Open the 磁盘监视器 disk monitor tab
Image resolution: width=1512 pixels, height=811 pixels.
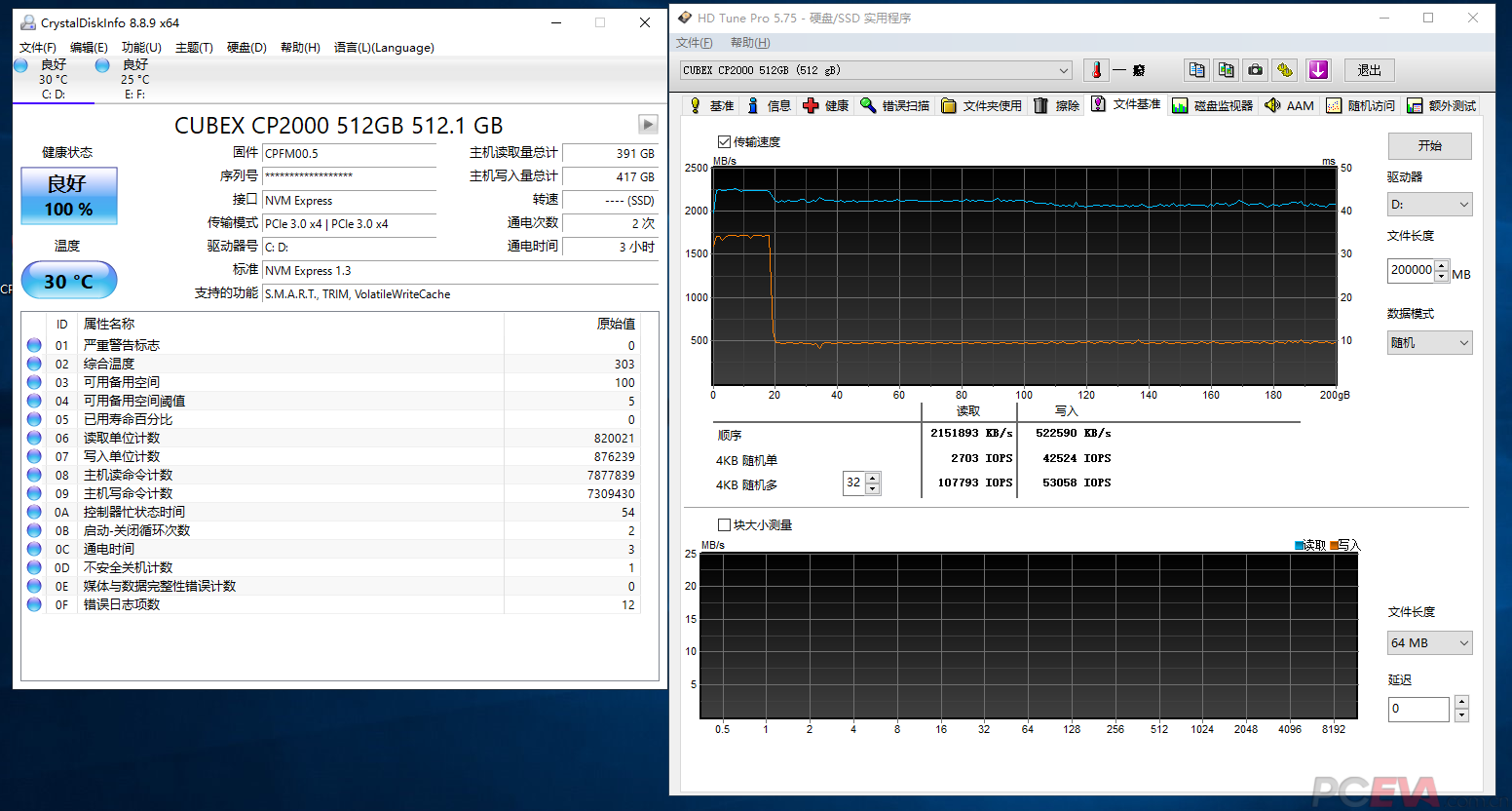click(1212, 105)
